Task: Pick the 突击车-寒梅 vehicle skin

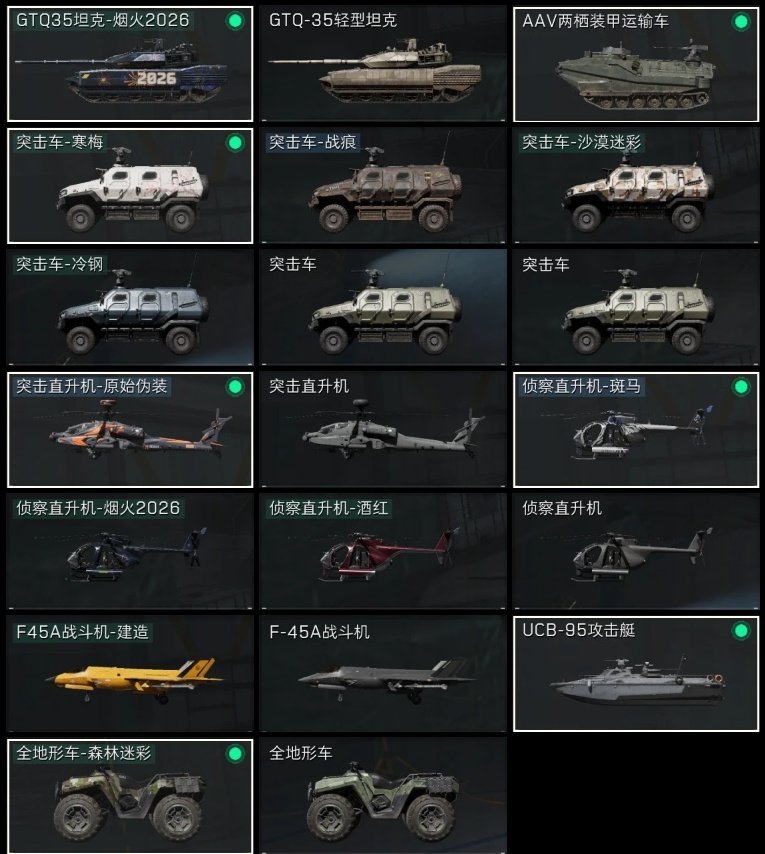Action: 130,186
